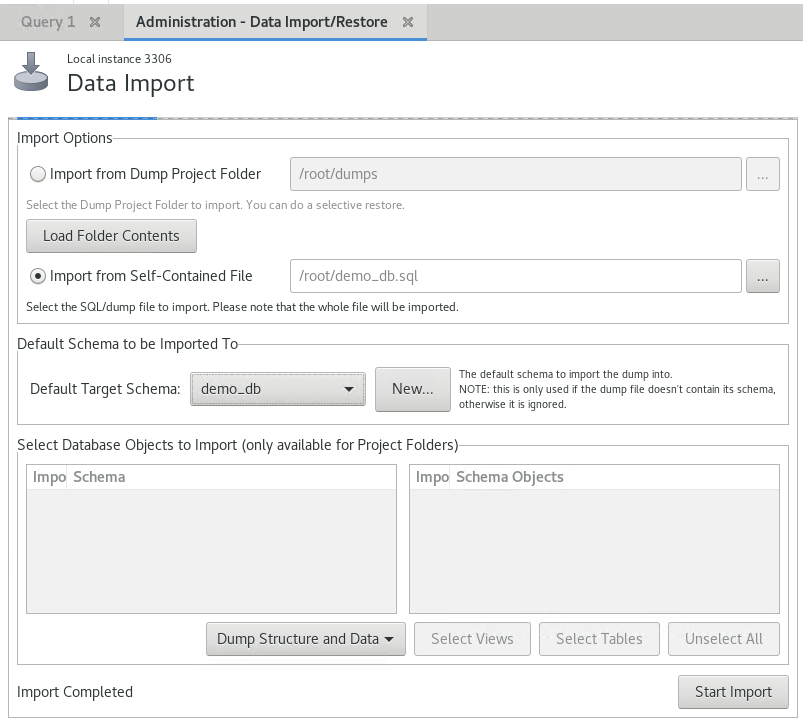This screenshot has height=718, width=803.
Task: Select the Administration - Data Import/Restore tab
Action: tap(262, 22)
